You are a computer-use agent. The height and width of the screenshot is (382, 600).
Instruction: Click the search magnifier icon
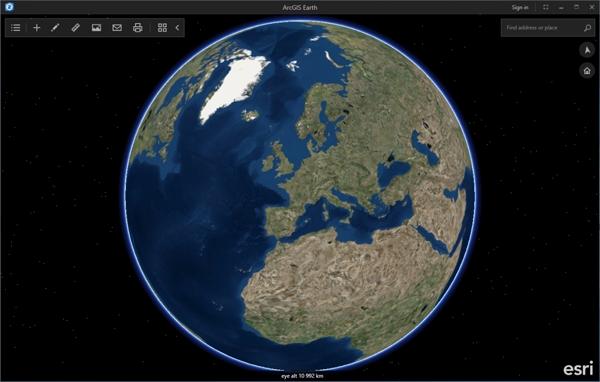[587, 28]
